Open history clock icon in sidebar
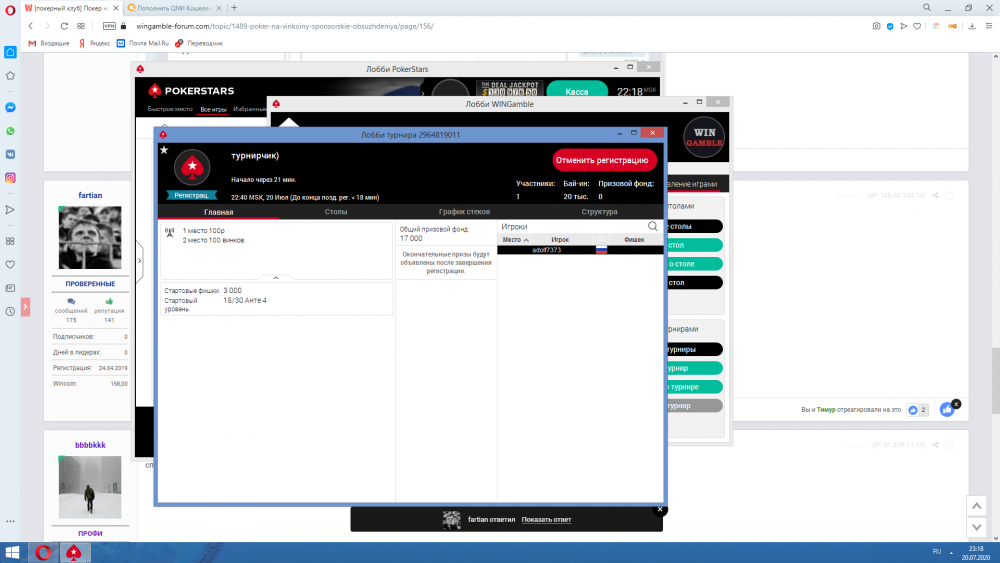This screenshot has width=1000, height=563. point(10,312)
